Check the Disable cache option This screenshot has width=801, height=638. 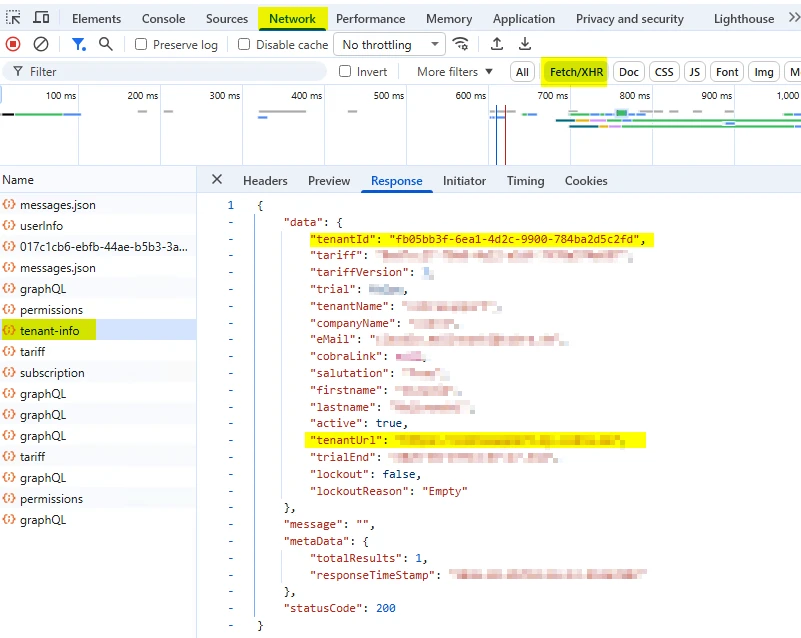click(244, 45)
